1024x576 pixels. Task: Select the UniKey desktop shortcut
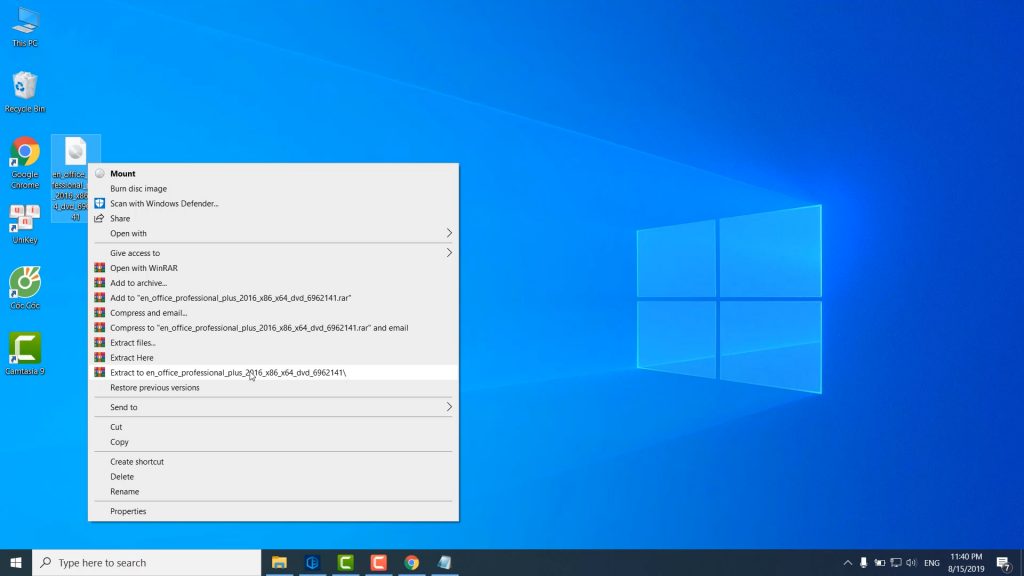(x=25, y=224)
